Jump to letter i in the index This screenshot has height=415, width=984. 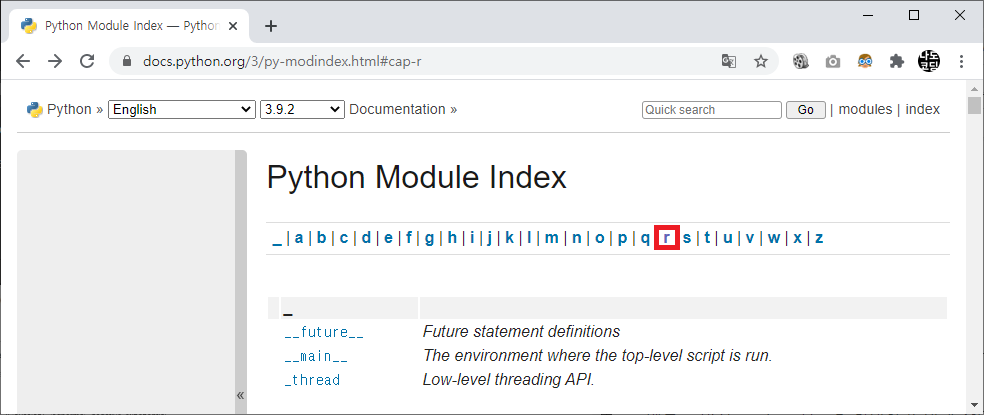pyautogui.click(x=472, y=238)
